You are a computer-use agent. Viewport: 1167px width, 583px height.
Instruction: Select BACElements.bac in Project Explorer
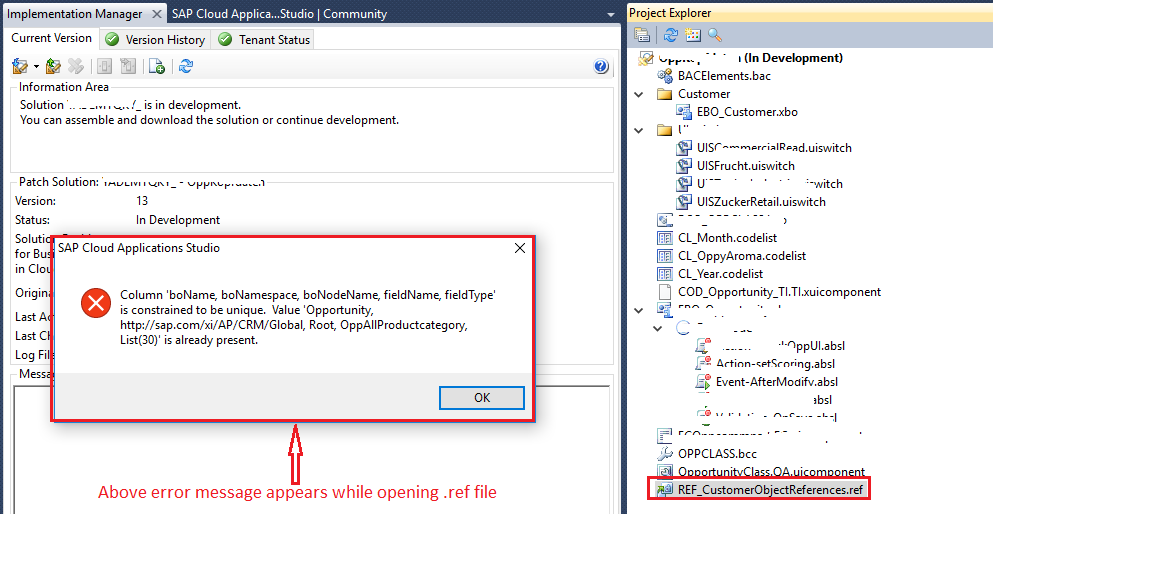coord(724,76)
